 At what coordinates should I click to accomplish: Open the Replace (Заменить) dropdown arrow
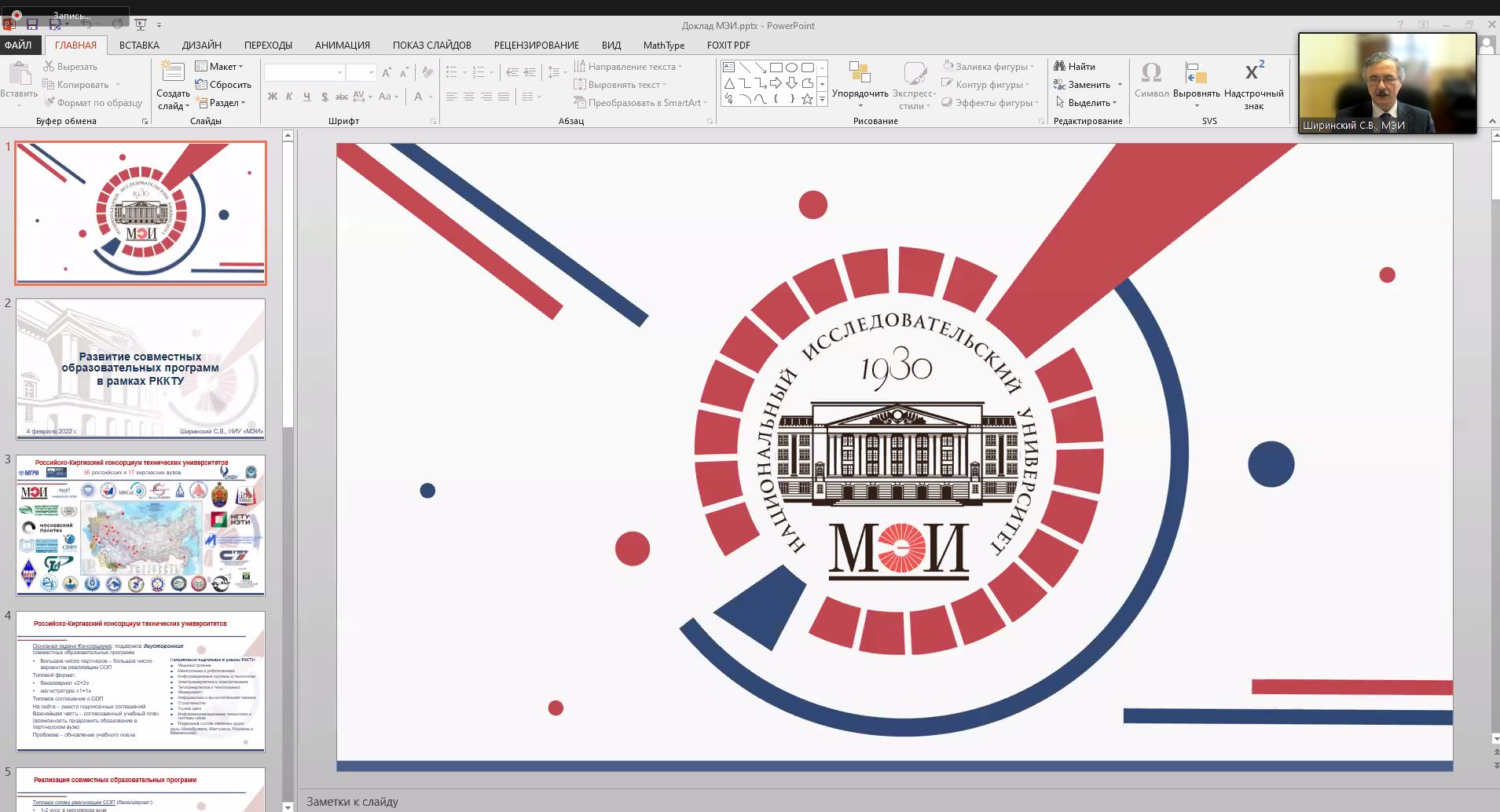point(1120,85)
